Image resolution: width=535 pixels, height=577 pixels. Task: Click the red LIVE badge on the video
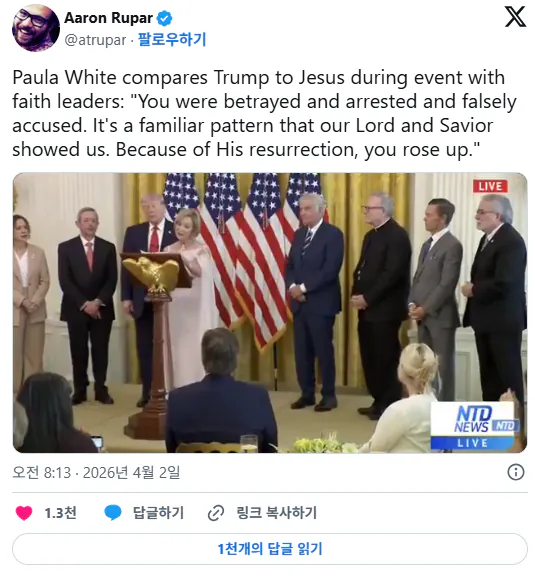(x=490, y=186)
